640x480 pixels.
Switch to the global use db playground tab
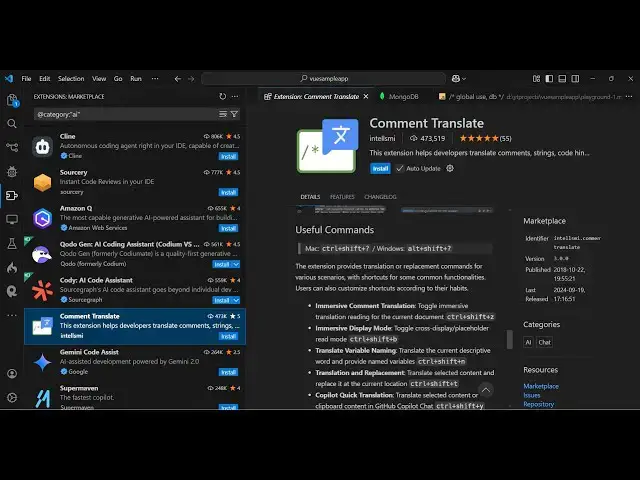coord(530,97)
